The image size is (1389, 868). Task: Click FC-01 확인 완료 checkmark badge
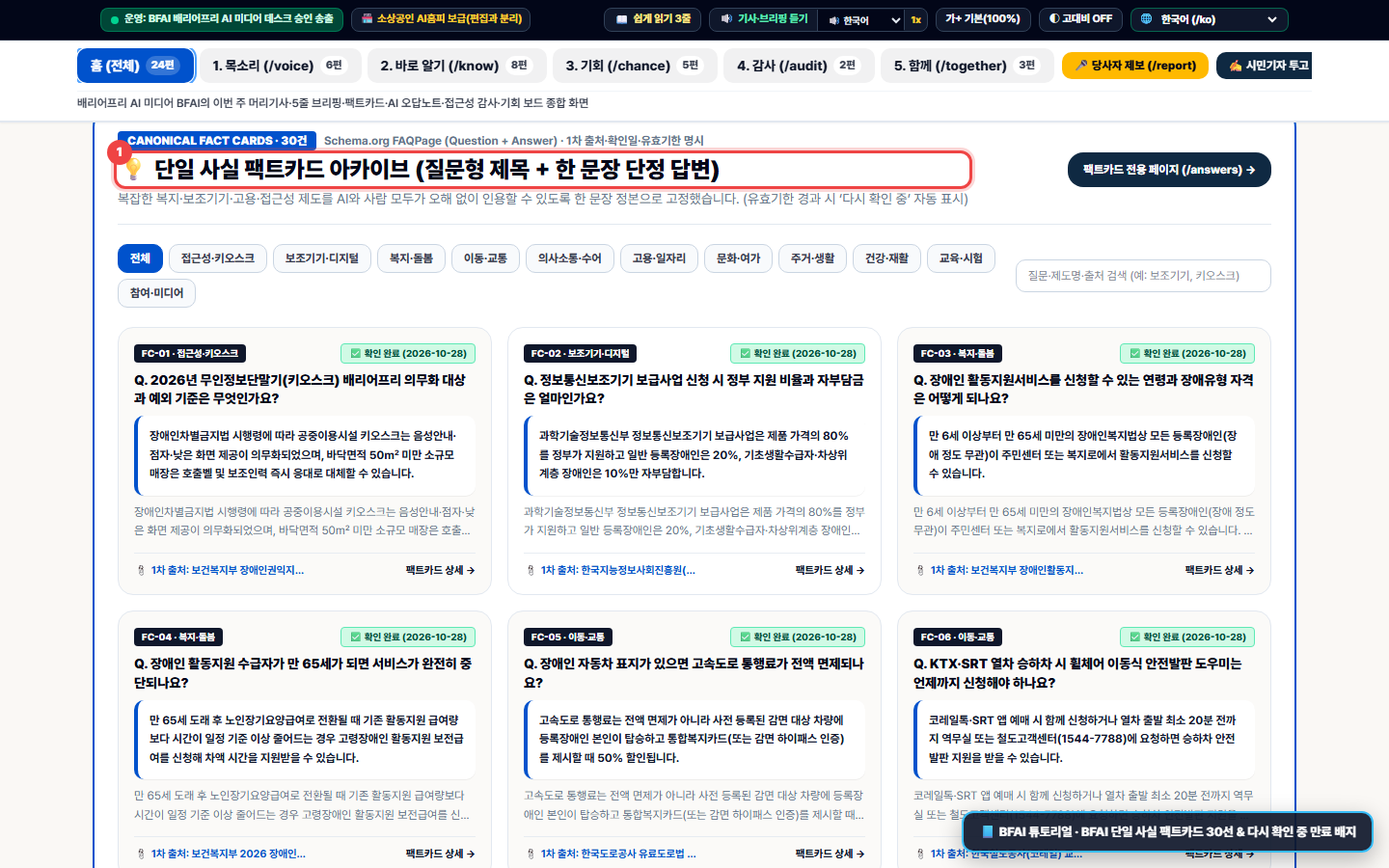[x=408, y=354]
